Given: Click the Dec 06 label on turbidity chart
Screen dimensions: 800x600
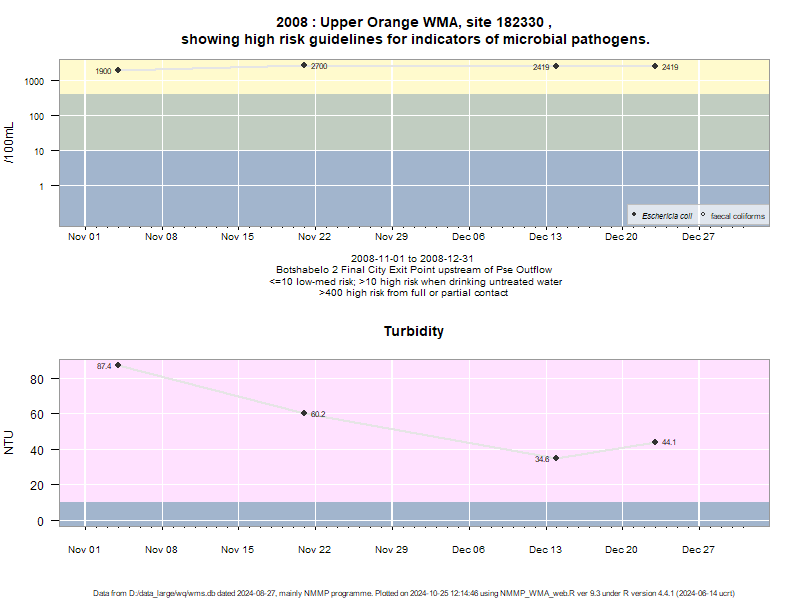Looking at the screenshot, I should (468, 549).
